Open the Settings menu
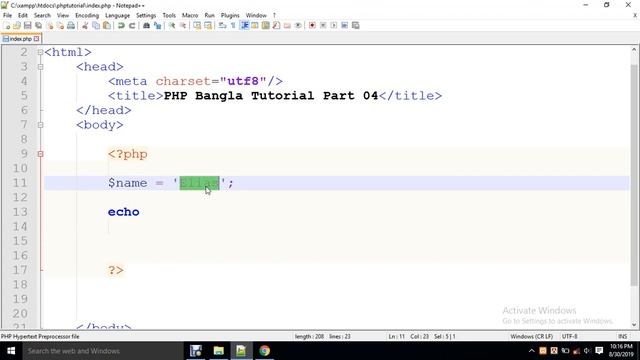Viewport: 640px width, 360px height. click(x=146, y=15)
